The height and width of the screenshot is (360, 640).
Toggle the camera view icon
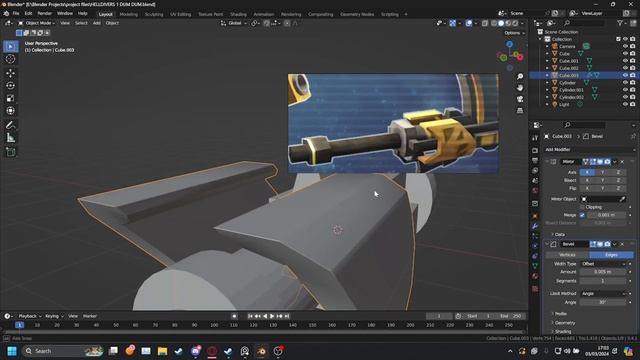520,99
